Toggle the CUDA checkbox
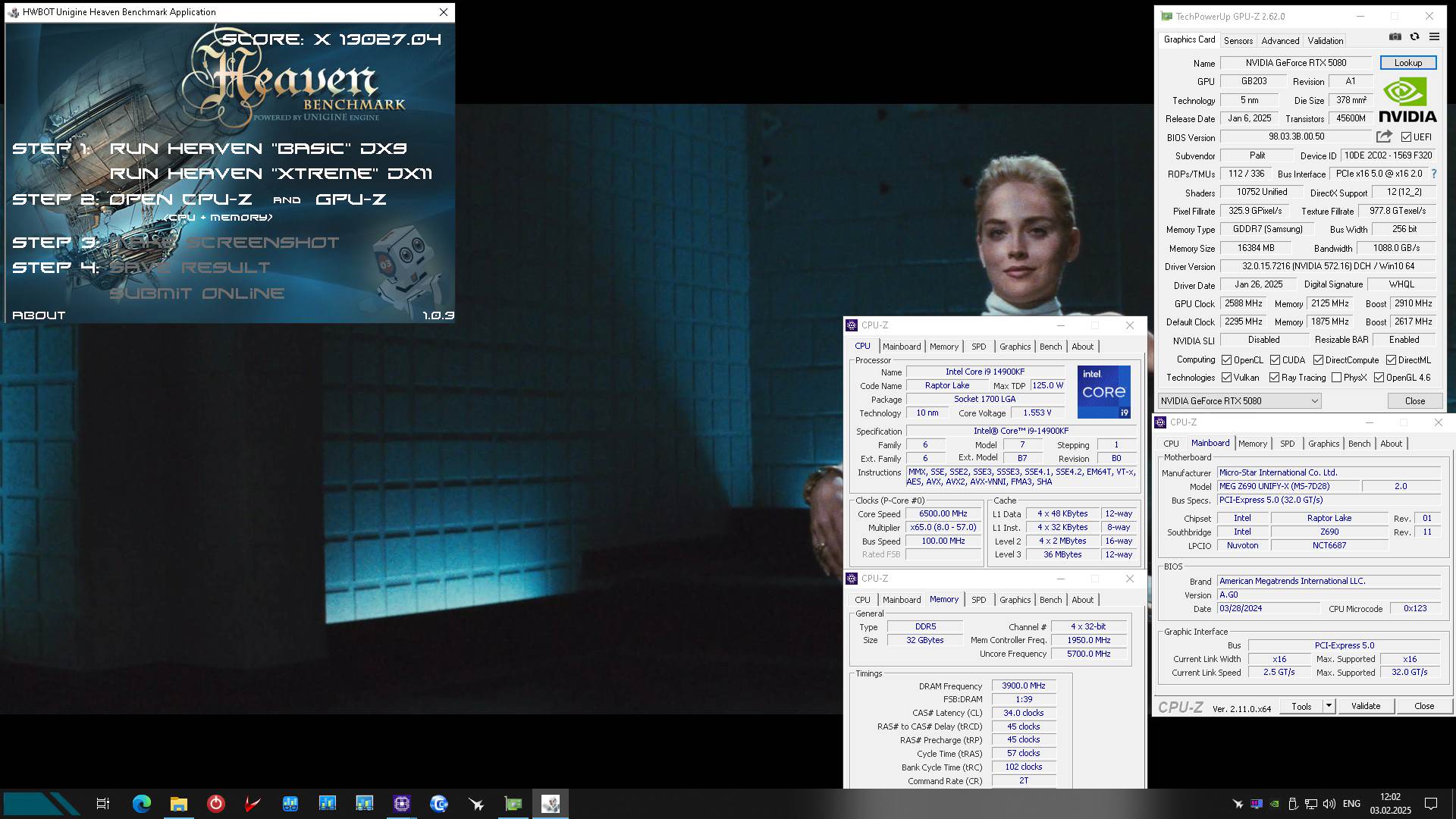The width and height of the screenshot is (1456, 819). pyautogui.click(x=1275, y=360)
